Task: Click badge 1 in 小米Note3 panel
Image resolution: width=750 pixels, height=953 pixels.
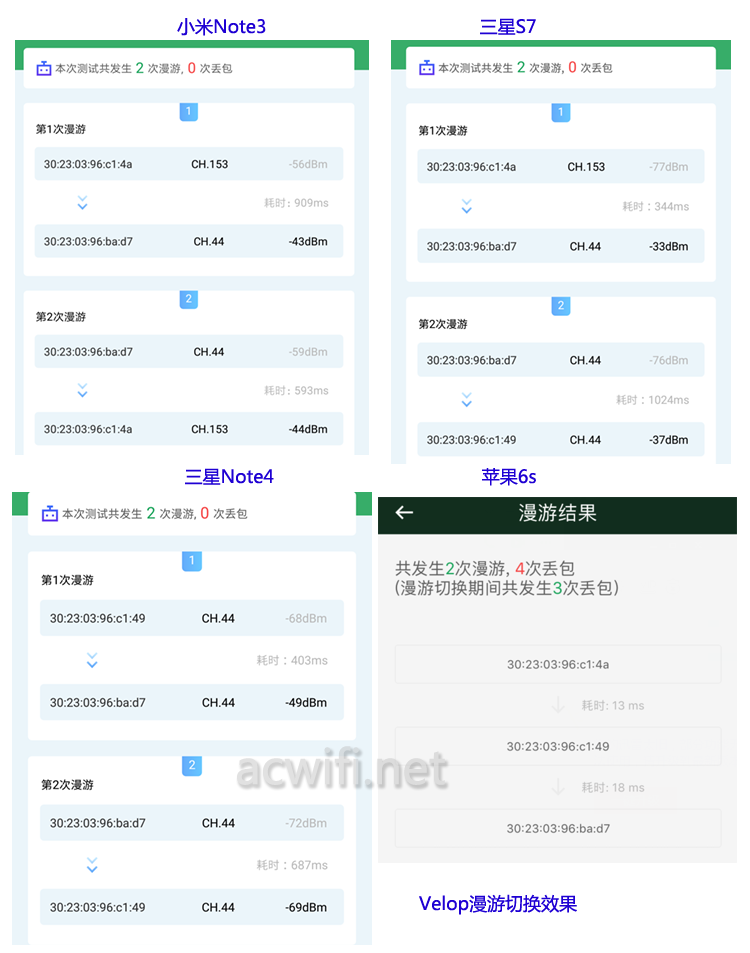Action: click(188, 111)
